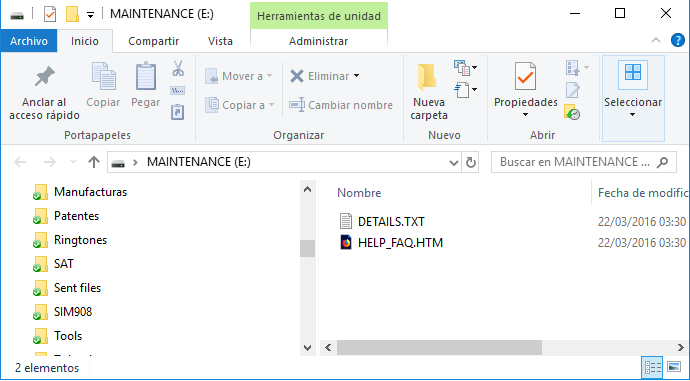Select the Sent files folder
This screenshot has height=381, width=690.
tap(67, 288)
